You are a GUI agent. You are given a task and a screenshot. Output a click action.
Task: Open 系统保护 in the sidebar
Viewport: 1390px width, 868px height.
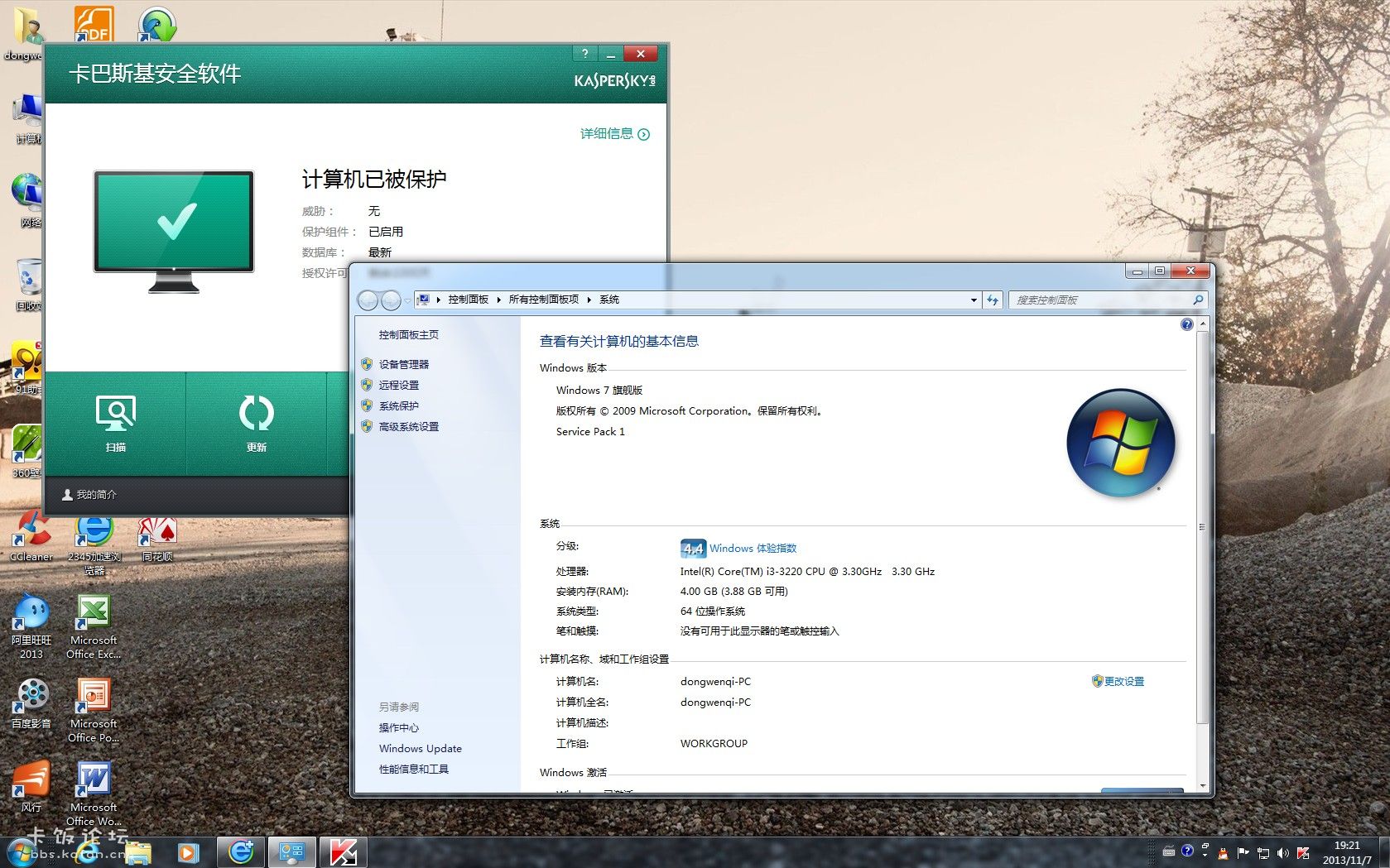tap(399, 405)
